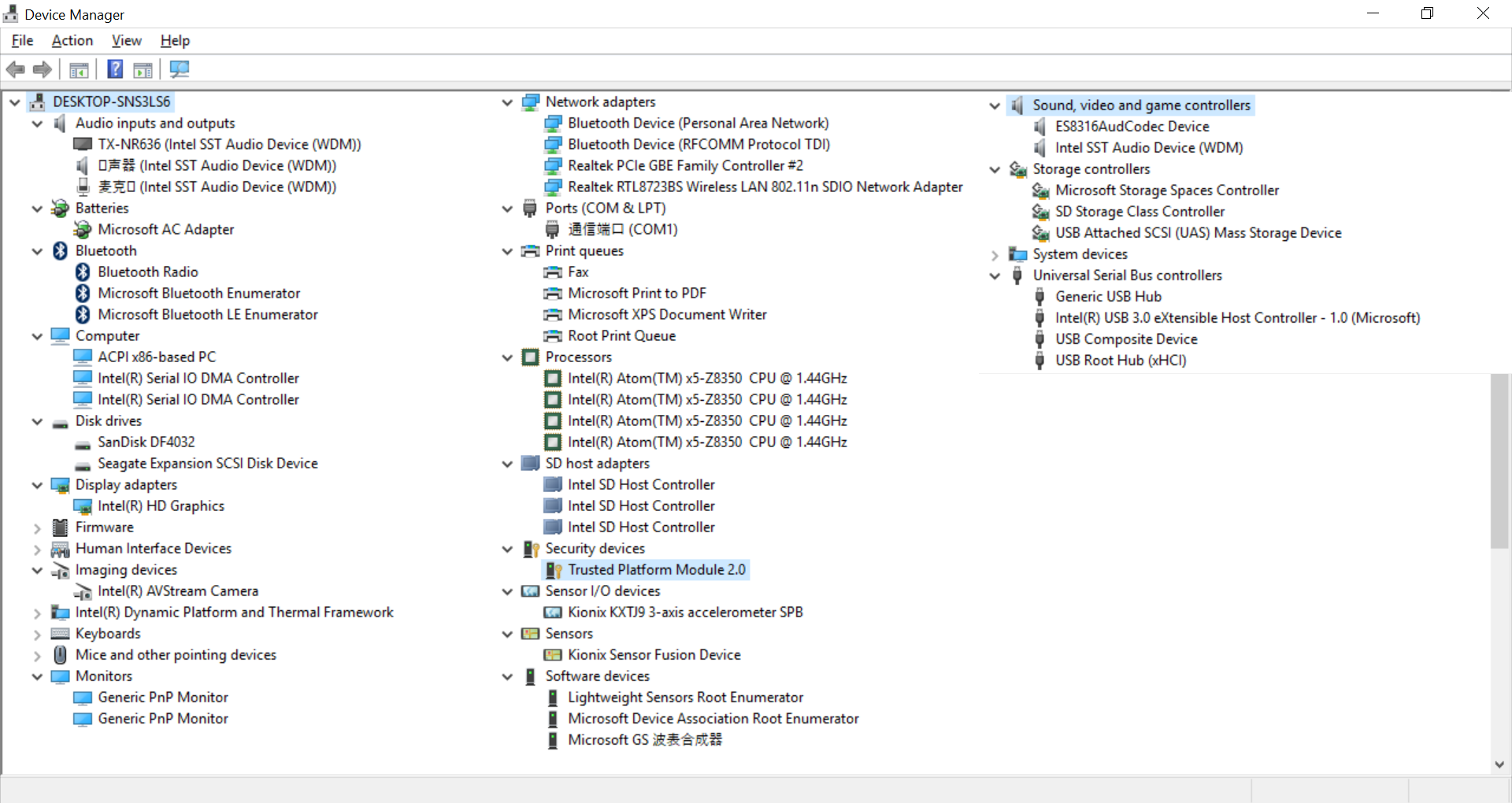Open the View menu
This screenshot has width=1512, height=803.
coord(127,41)
